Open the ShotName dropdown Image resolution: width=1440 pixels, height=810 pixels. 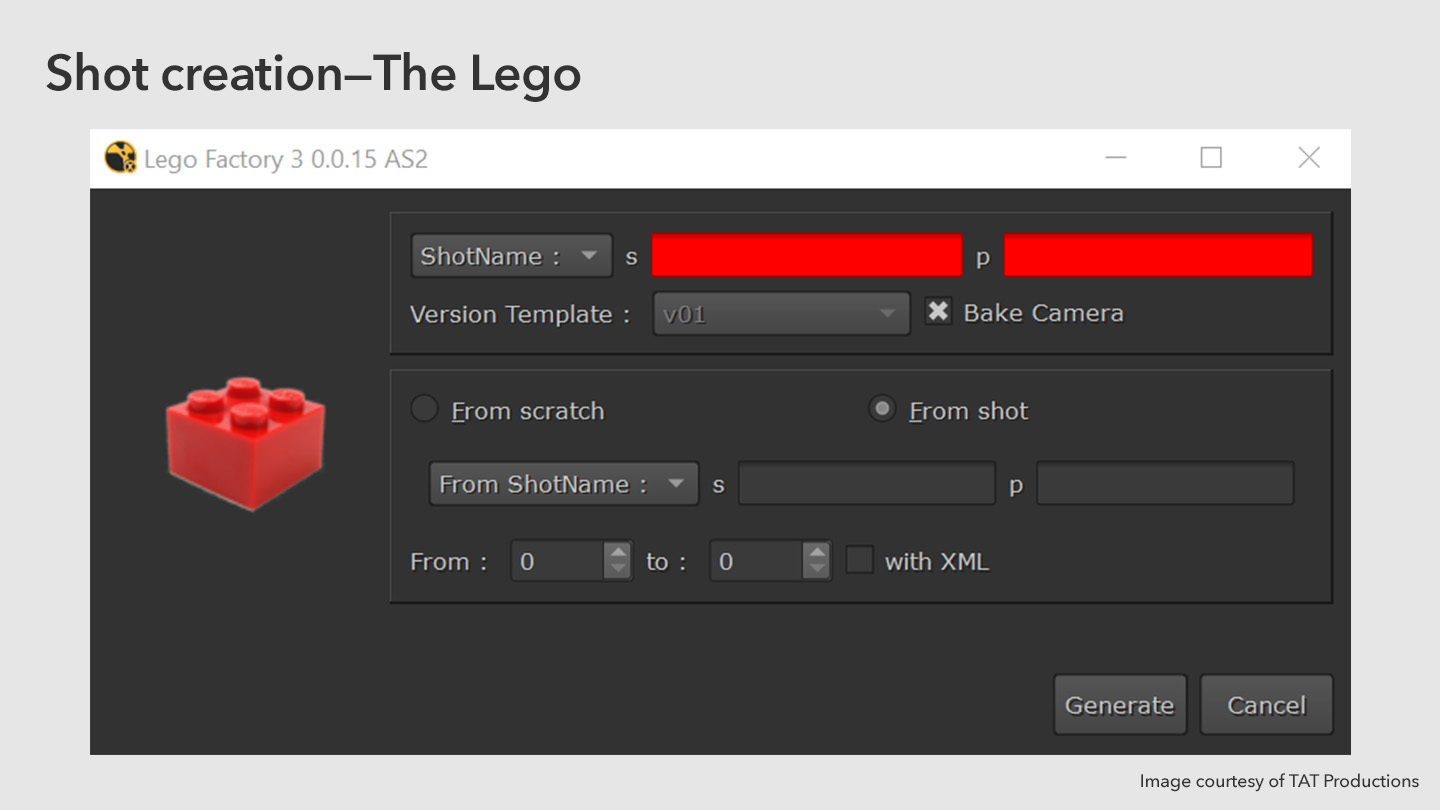(x=511, y=256)
